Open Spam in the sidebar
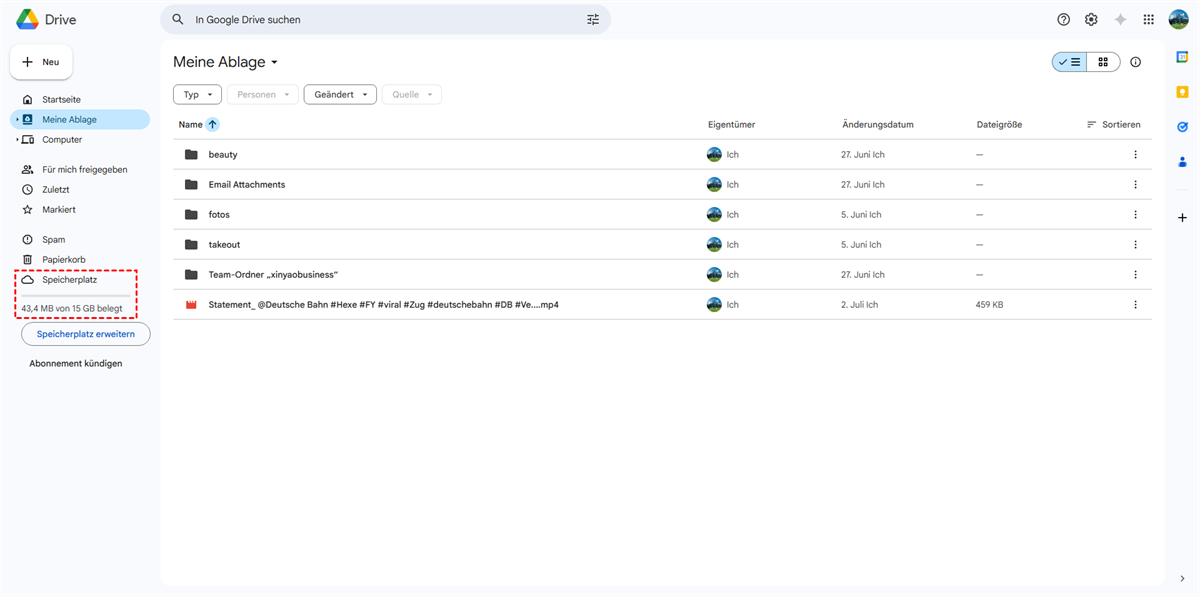Image resolution: width=1200 pixels, height=596 pixels. (x=54, y=240)
